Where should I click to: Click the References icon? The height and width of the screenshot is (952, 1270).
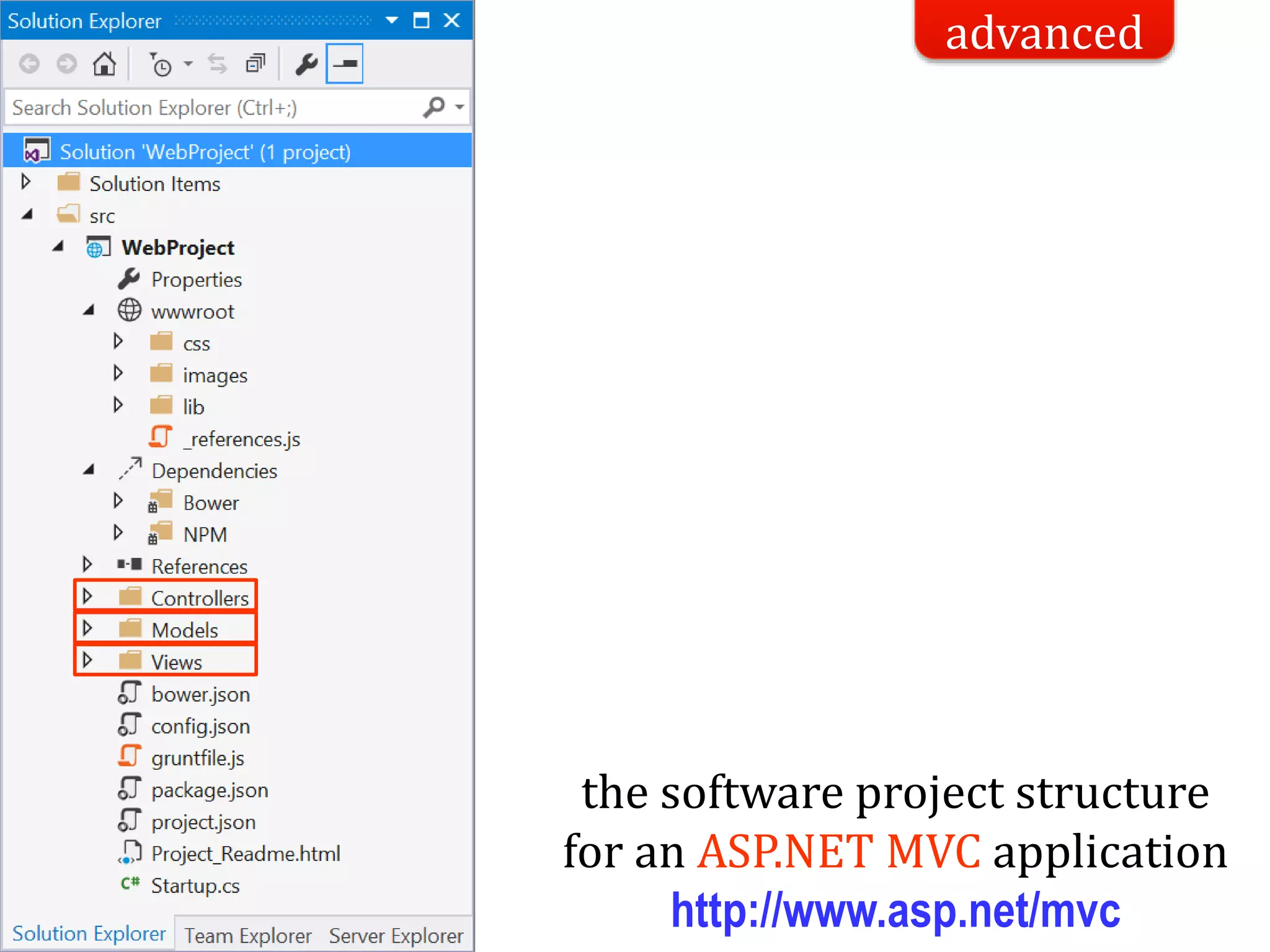[x=130, y=564]
